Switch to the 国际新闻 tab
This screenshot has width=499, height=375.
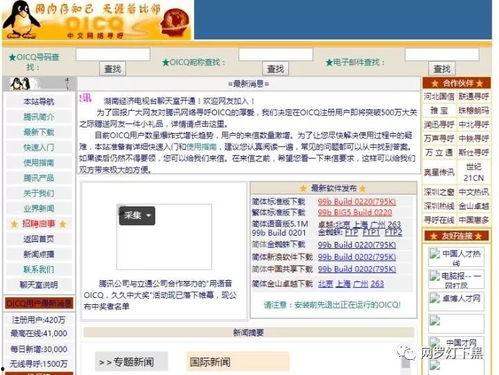tap(237, 362)
